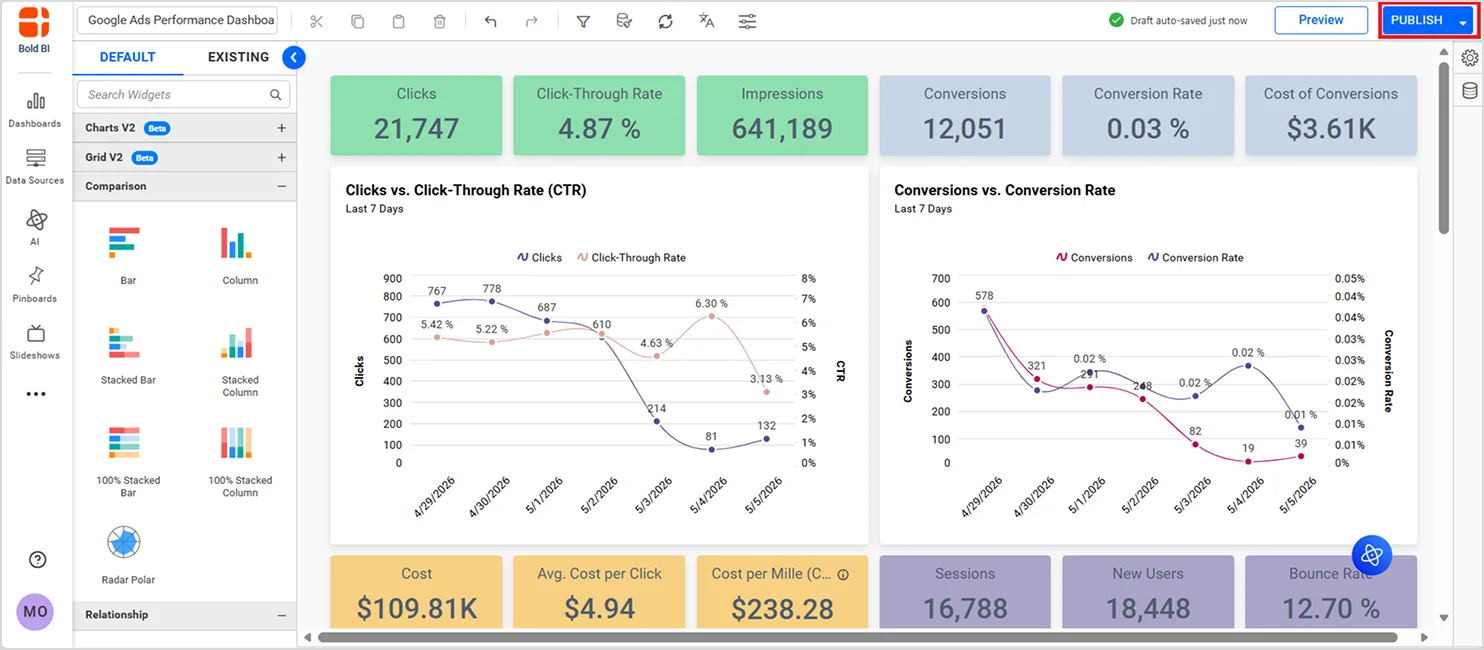Image resolution: width=1484 pixels, height=650 pixels.
Task: Show more sidebar options (three dots)
Action: click(x=36, y=394)
